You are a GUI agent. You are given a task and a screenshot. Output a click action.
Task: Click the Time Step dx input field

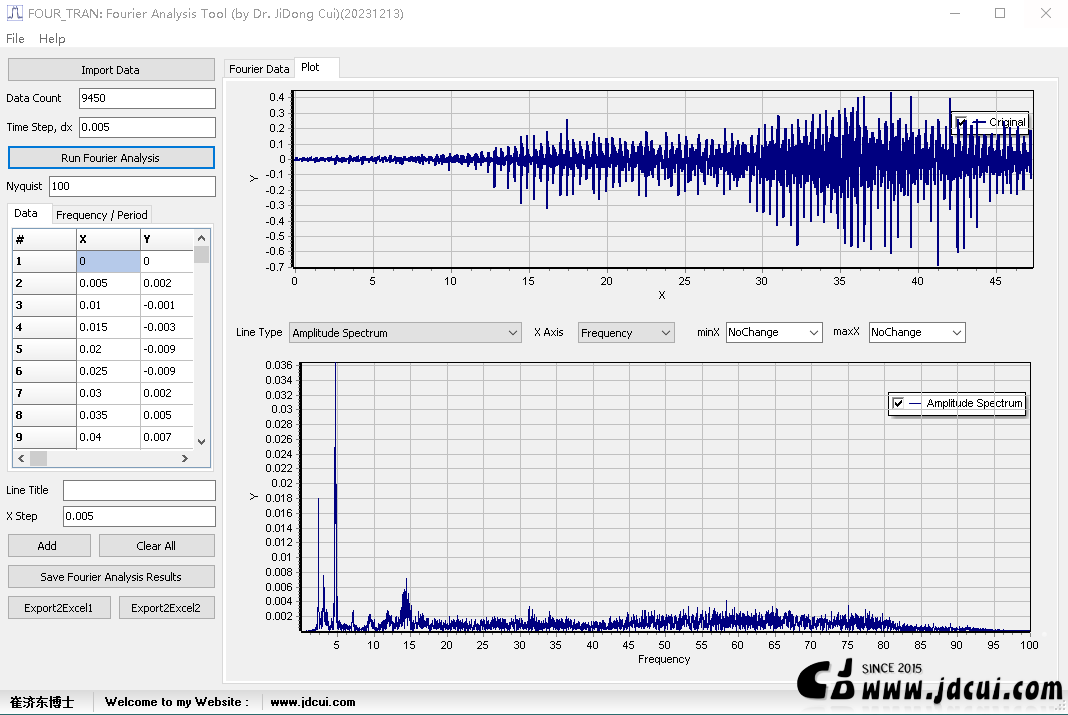[x=147, y=128]
